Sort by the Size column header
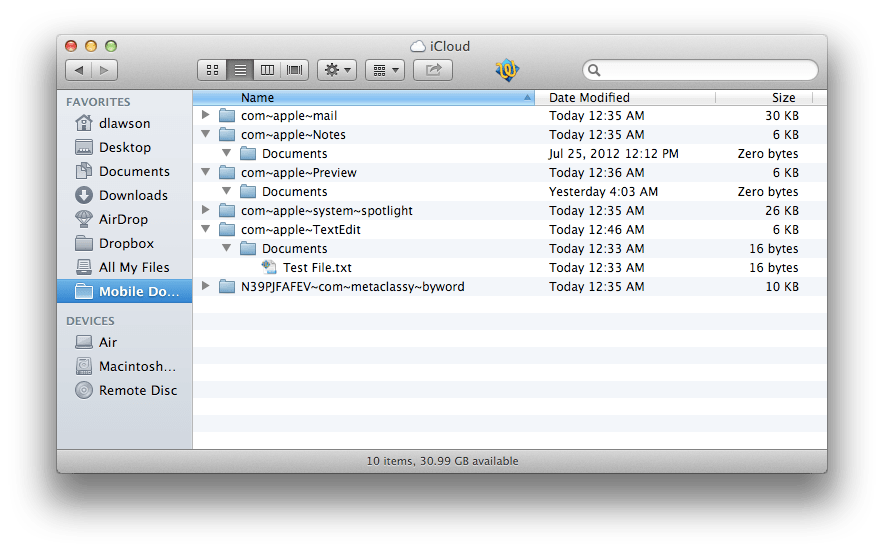Viewport: 884px width, 552px height. 764,98
